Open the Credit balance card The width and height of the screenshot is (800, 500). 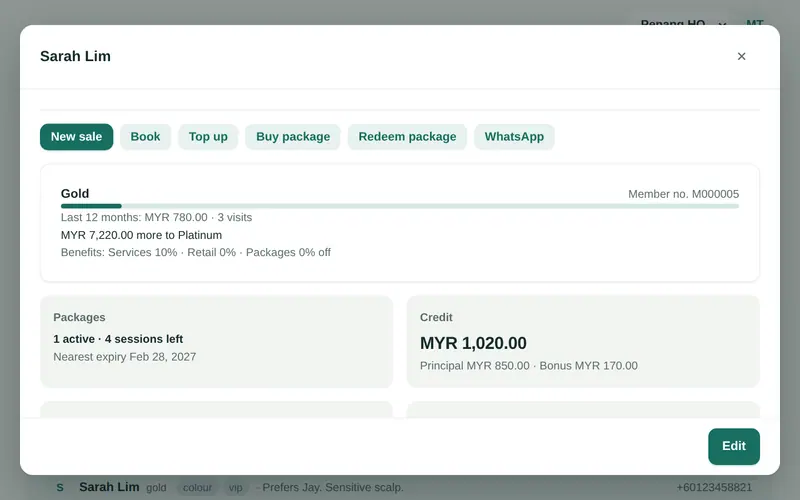tap(583, 341)
